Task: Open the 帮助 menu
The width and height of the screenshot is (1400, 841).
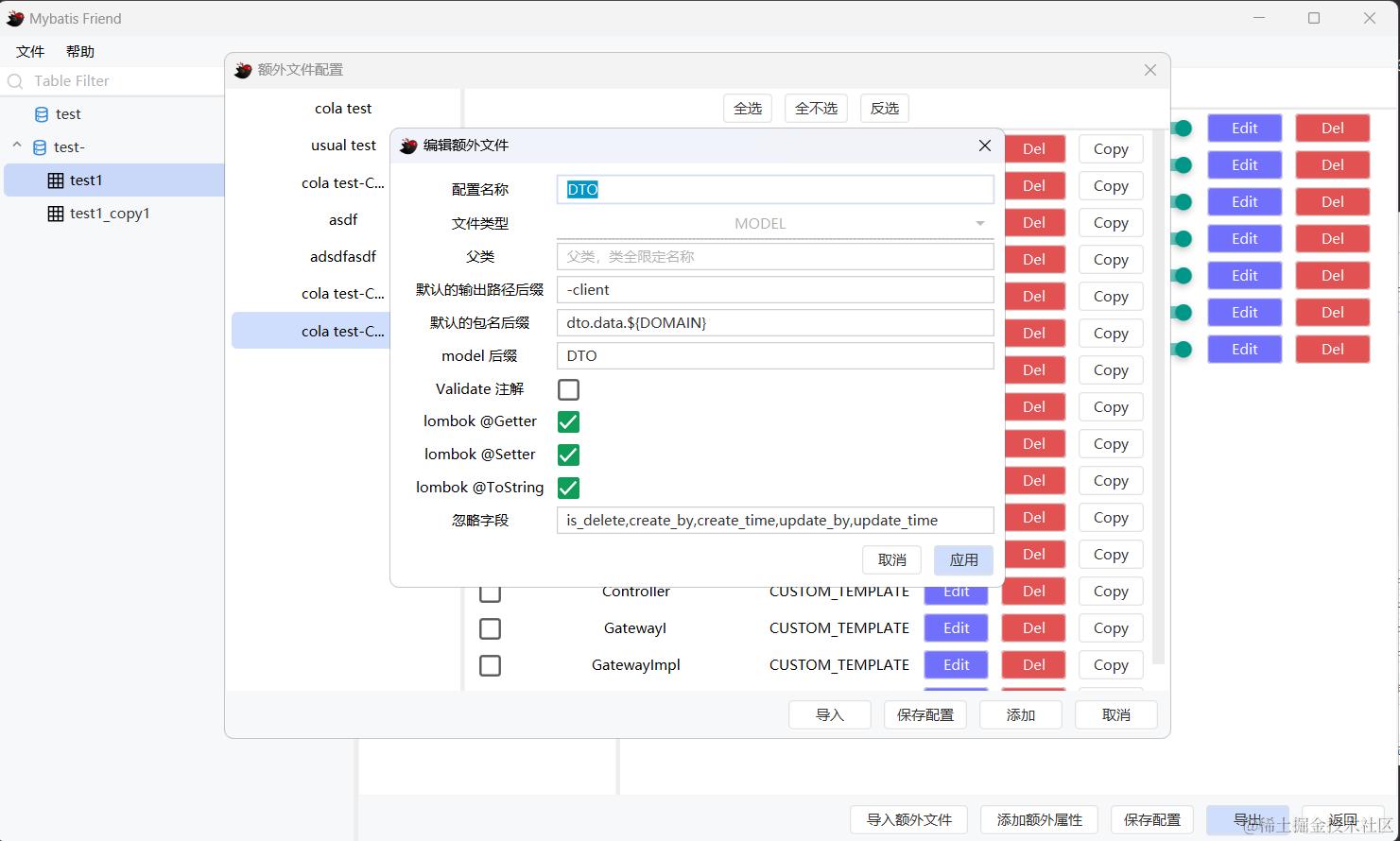Action: (80, 52)
